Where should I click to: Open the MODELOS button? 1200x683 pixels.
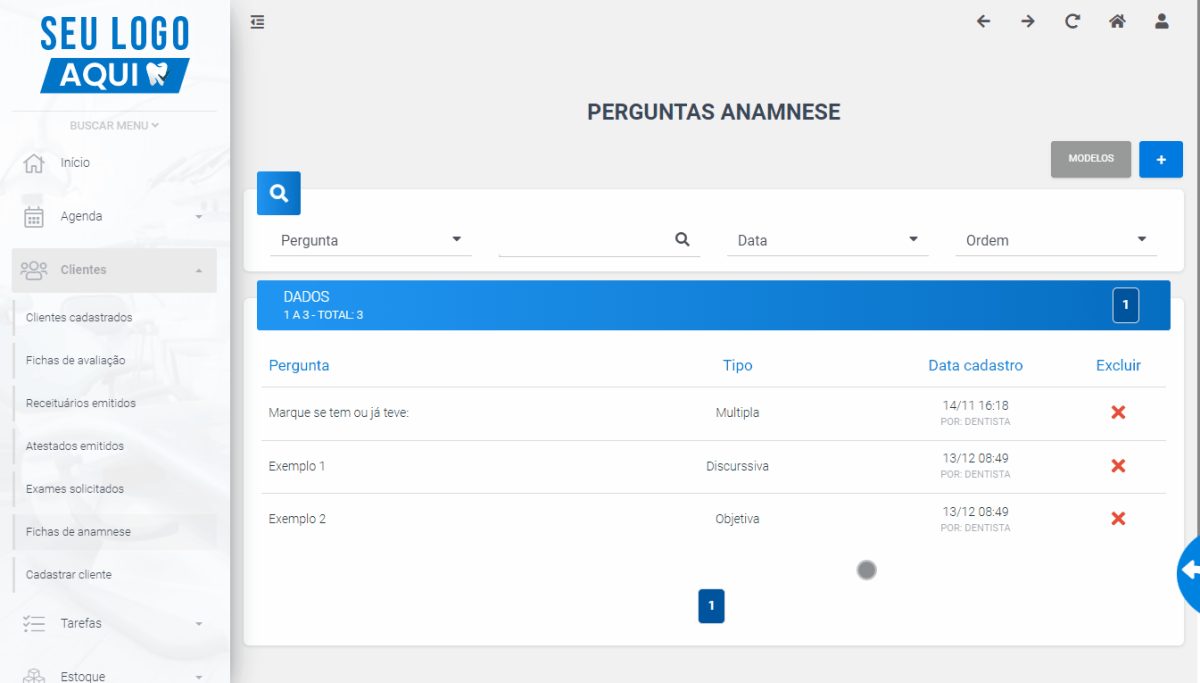[1091, 159]
